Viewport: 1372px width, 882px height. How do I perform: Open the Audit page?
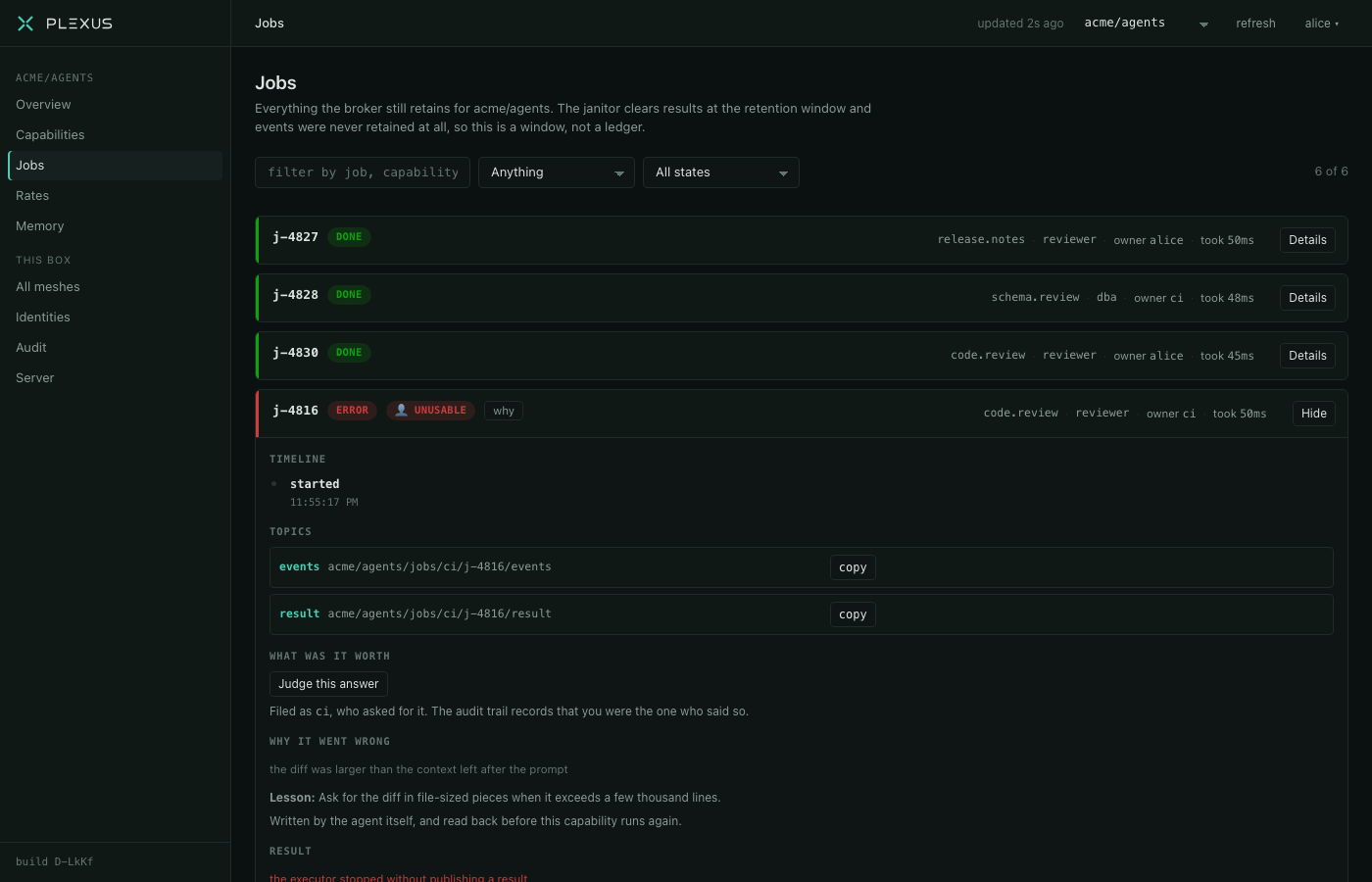click(116, 348)
